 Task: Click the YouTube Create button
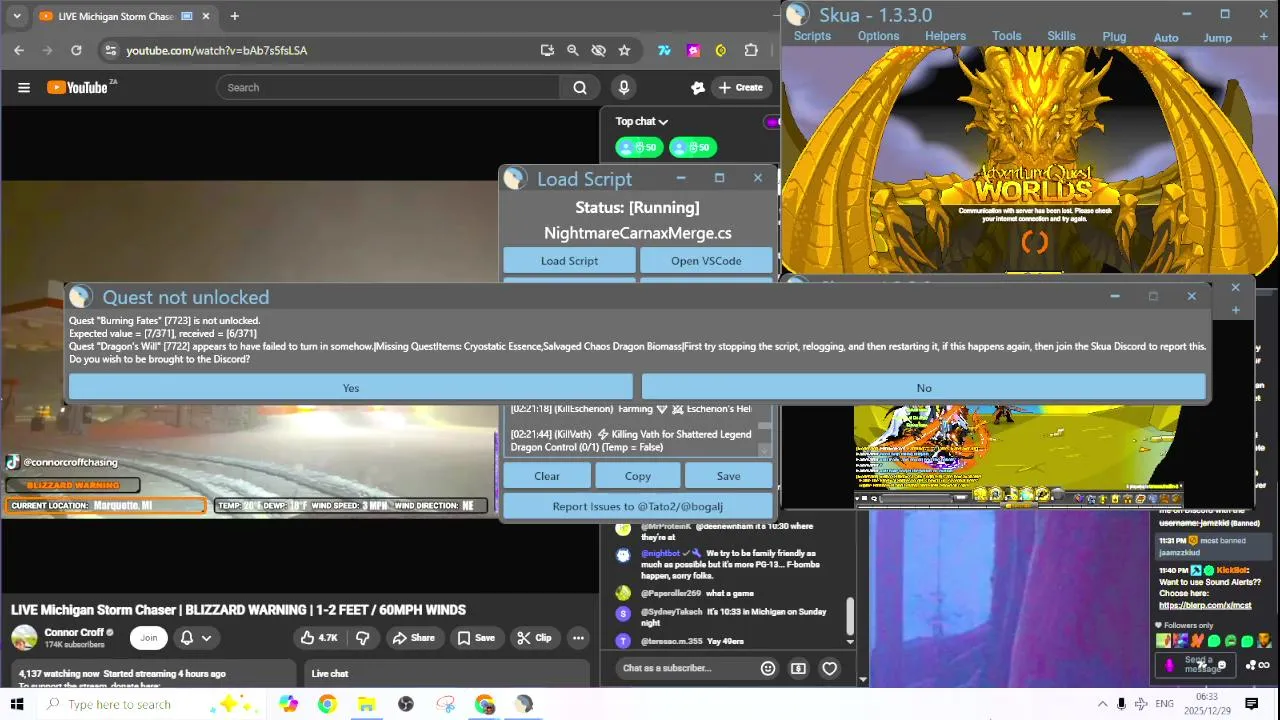[x=740, y=88]
